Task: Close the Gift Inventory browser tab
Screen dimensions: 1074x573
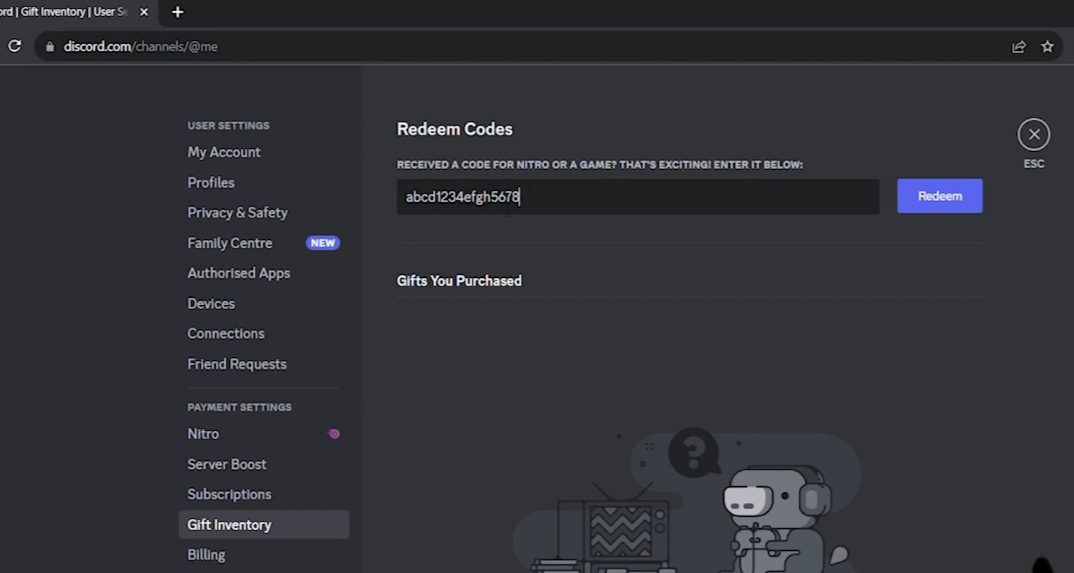Action: 144,12
